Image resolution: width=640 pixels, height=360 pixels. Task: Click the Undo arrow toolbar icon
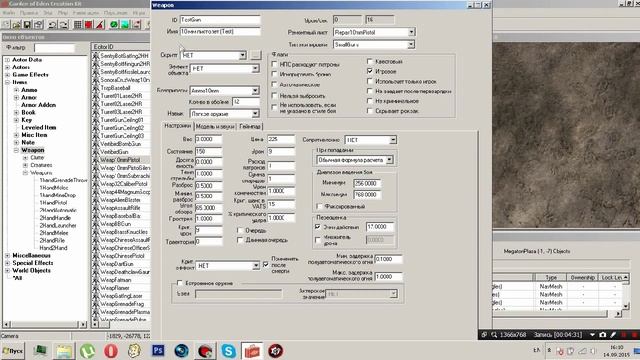point(53,25)
